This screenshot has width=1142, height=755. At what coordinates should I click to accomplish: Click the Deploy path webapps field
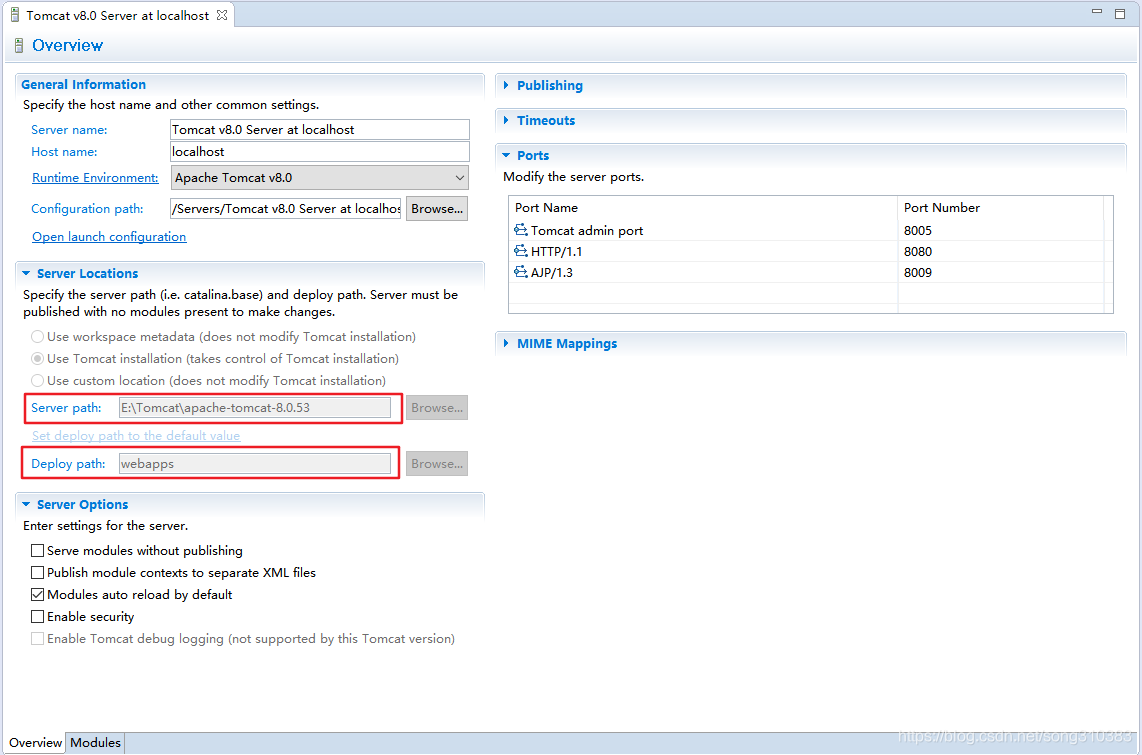click(x=255, y=464)
